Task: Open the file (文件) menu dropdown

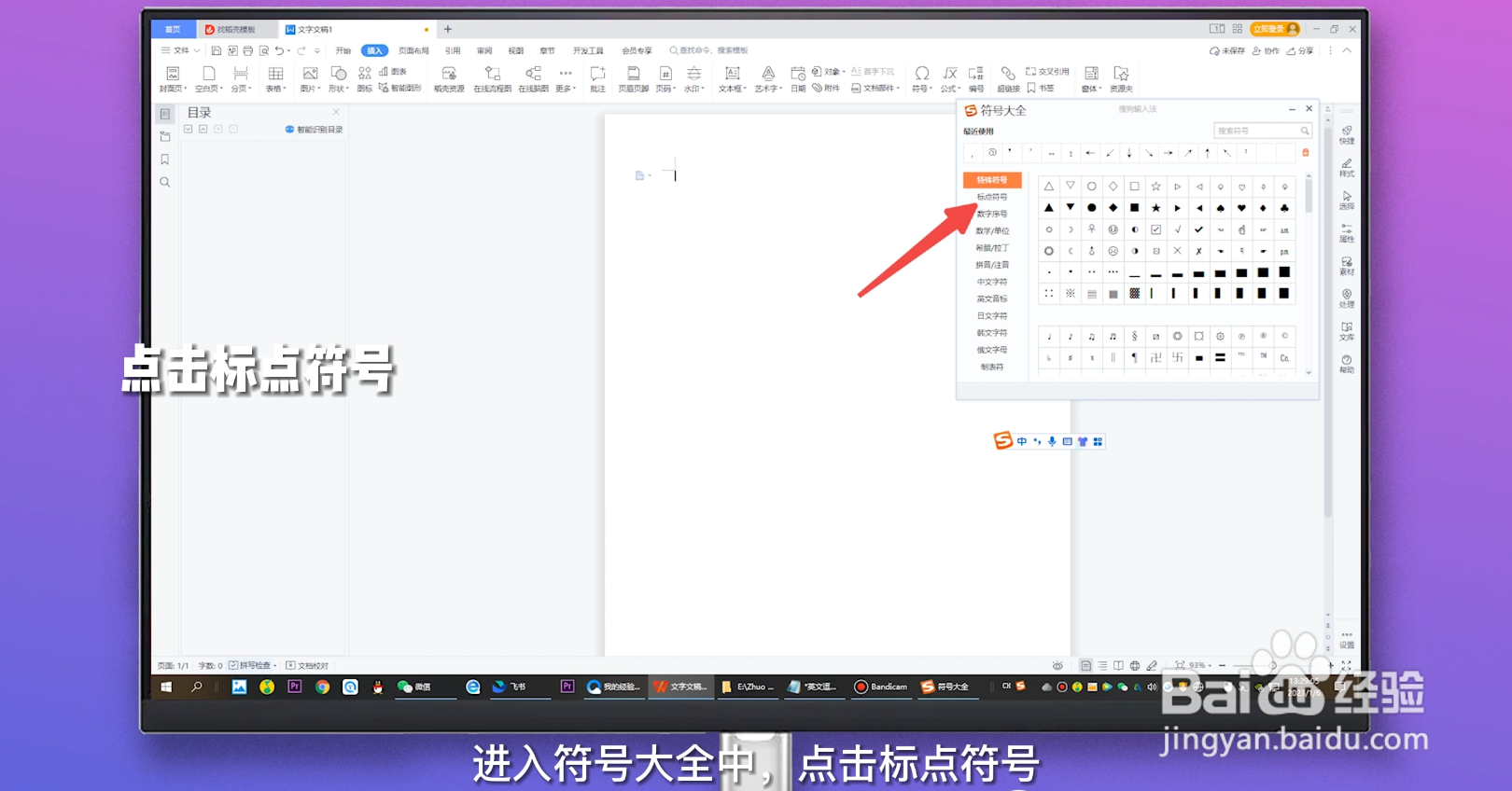Action: coord(180,50)
